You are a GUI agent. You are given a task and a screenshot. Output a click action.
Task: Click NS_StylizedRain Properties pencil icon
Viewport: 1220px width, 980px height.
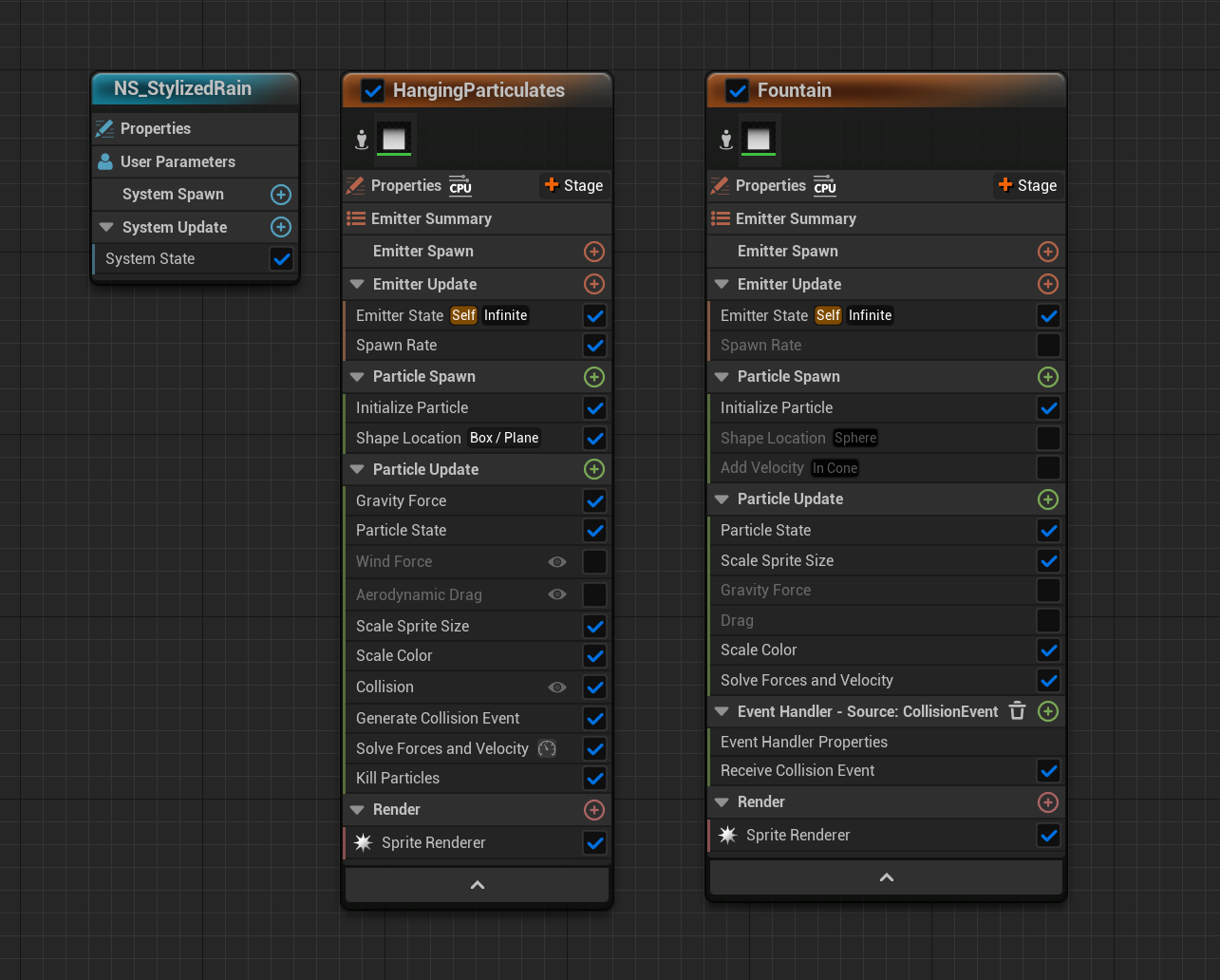click(x=104, y=128)
